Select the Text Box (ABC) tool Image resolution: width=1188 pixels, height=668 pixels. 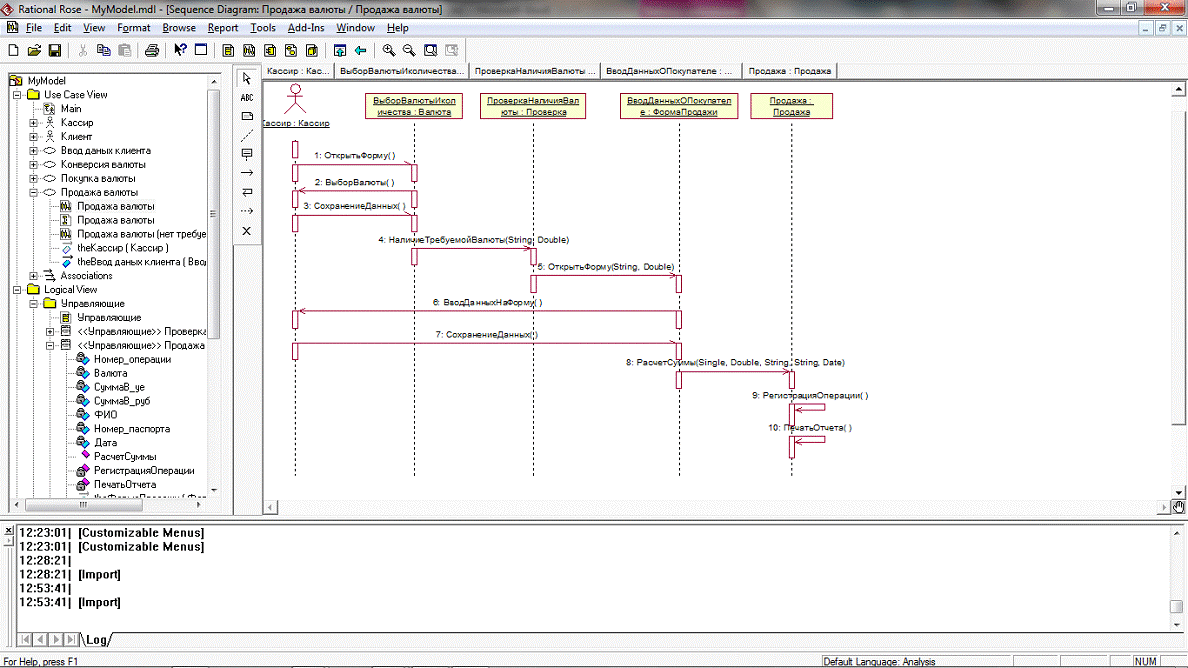point(247,98)
